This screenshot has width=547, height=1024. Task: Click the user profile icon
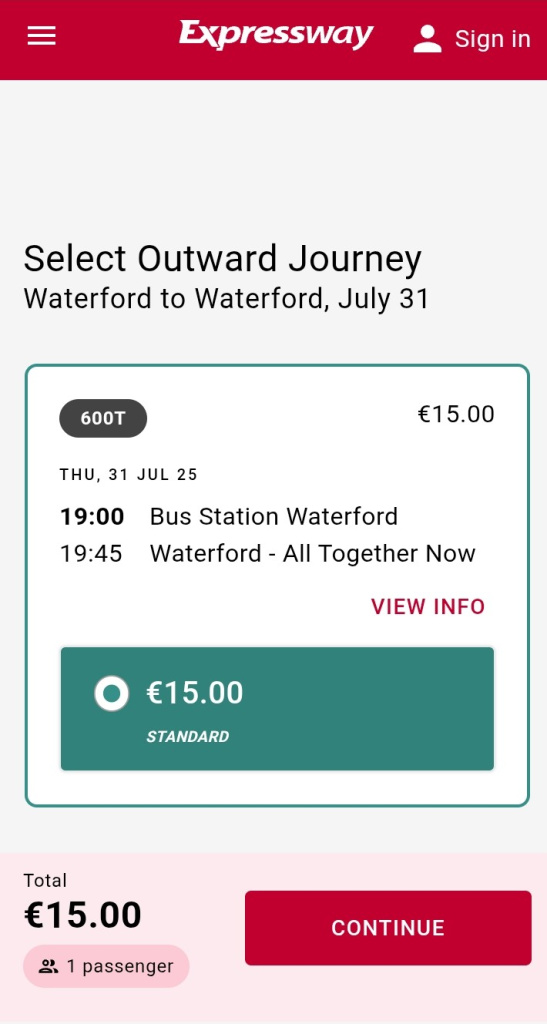click(x=428, y=39)
